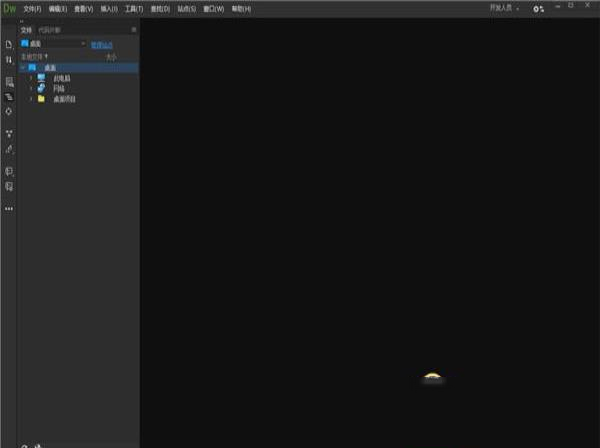Toggle the visual media queries bar icon
The height and width of the screenshot is (448, 600).
click(x=9, y=97)
